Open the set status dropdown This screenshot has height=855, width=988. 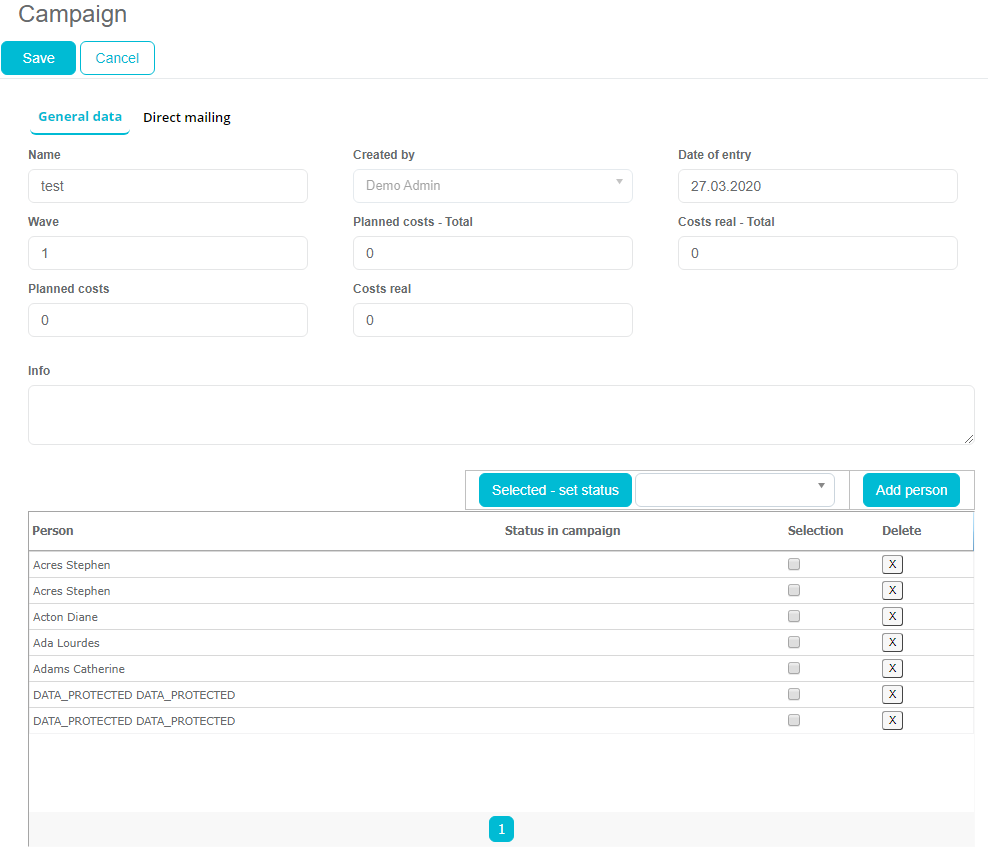tap(735, 490)
